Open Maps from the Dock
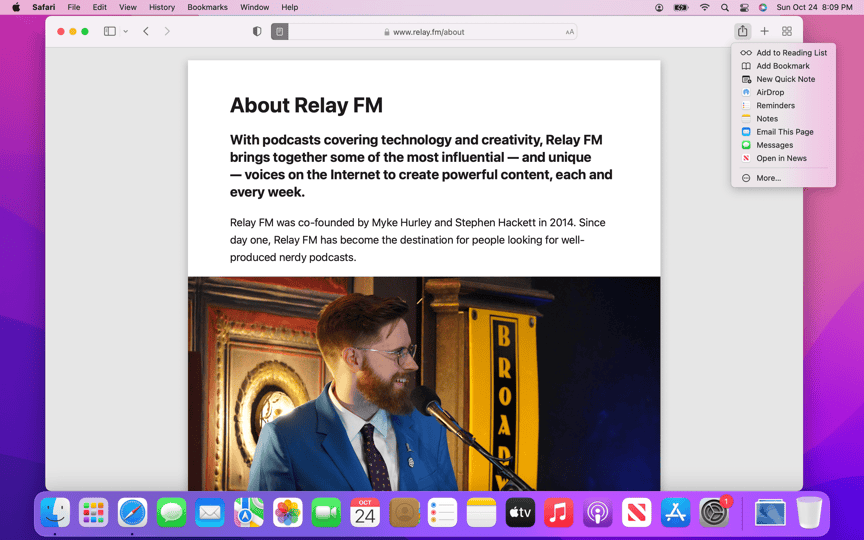 (x=249, y=512)
